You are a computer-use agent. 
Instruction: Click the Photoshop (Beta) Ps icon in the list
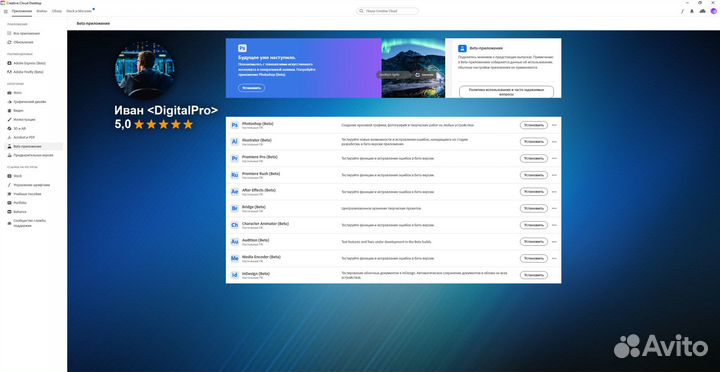[x=235, y=125]
